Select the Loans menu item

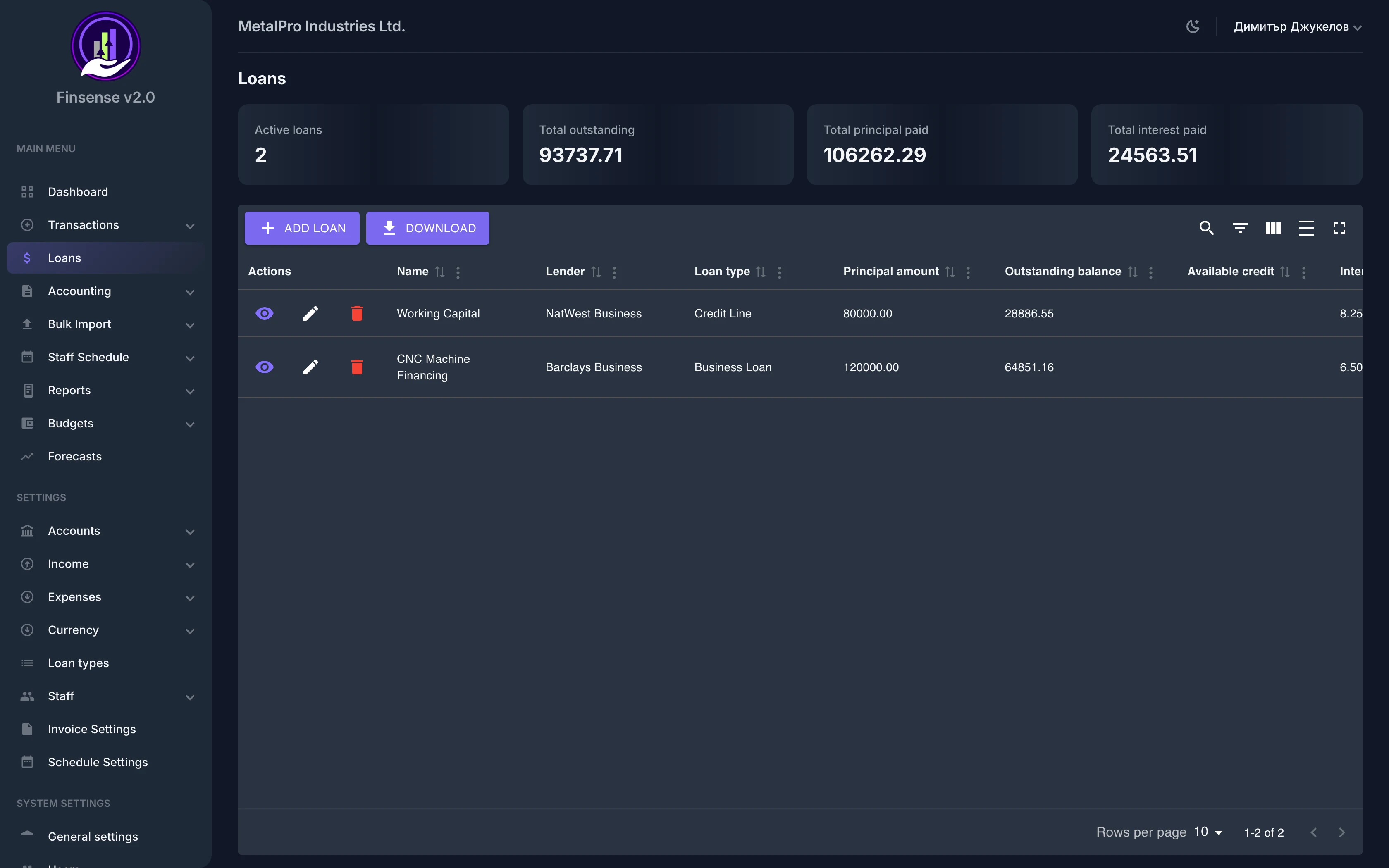point(105,258)
